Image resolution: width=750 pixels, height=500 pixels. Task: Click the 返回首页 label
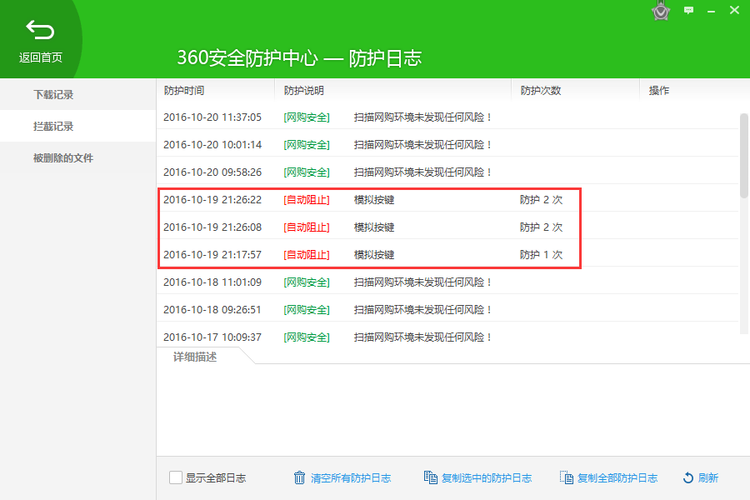point(41,58)
